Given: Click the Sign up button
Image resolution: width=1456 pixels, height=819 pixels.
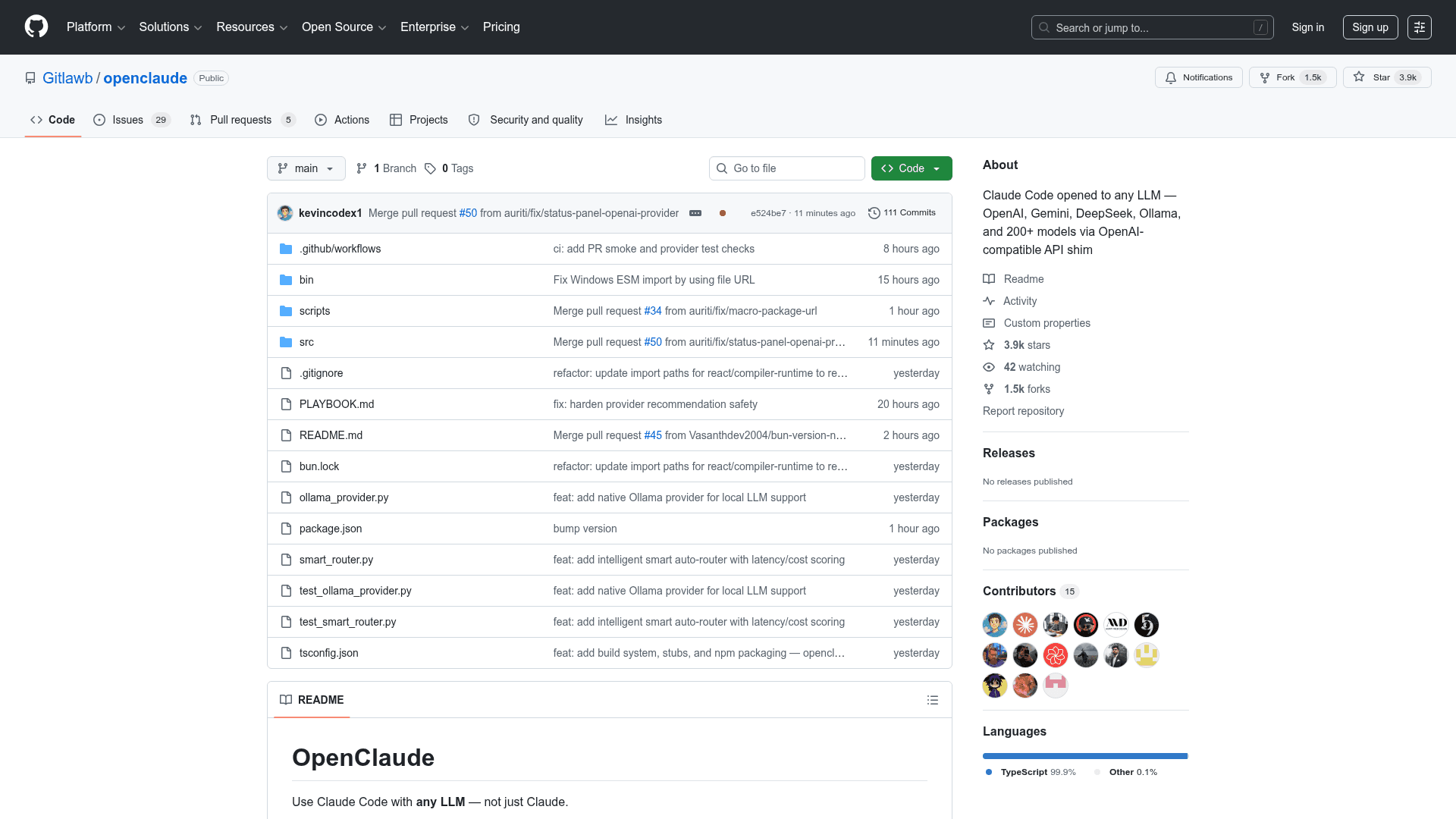Looking at the screenshot, I should coord(1370,27).
